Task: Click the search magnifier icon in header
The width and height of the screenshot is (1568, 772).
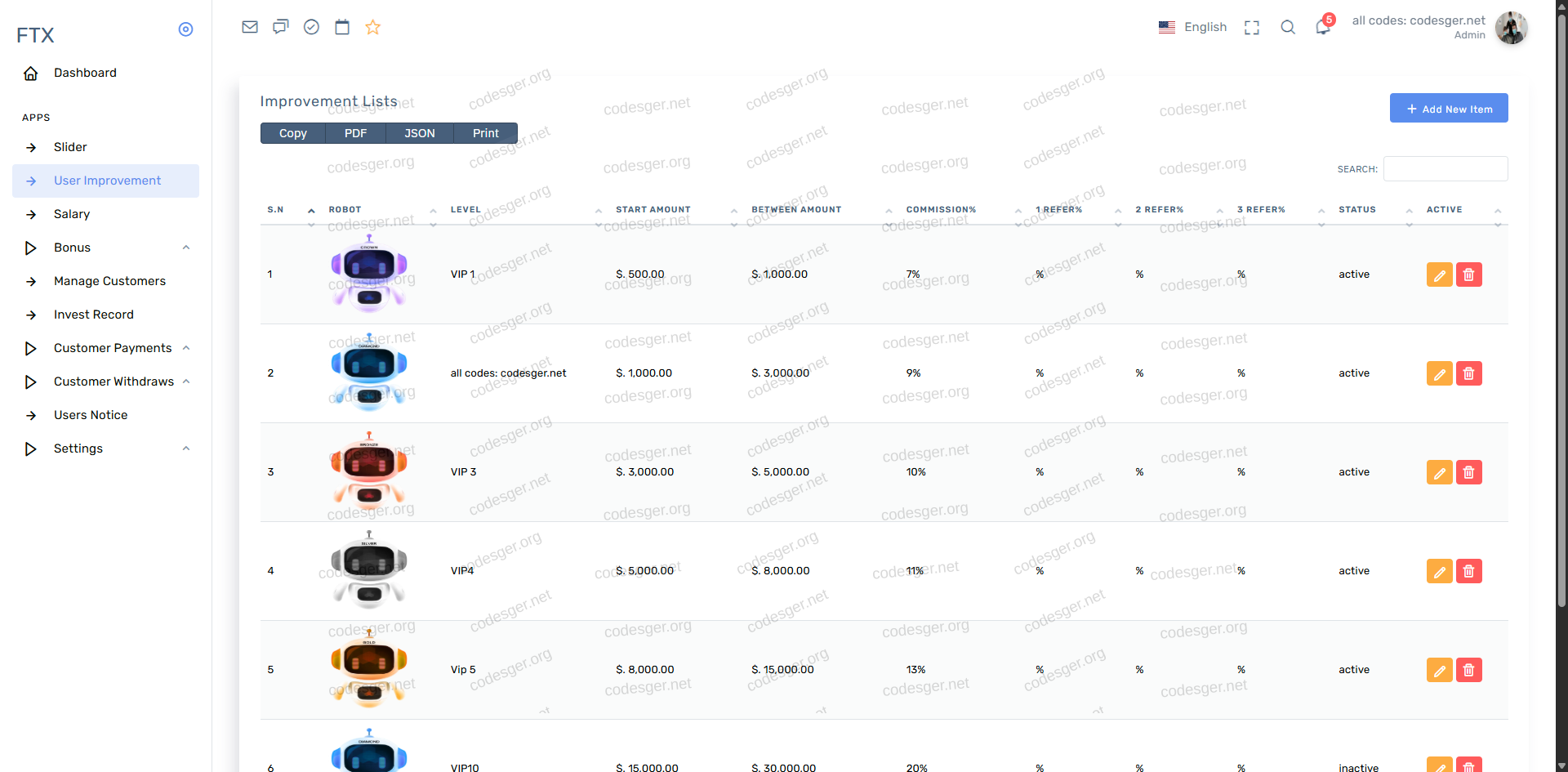Action: pyautogui.click(x=1288, y=27)
